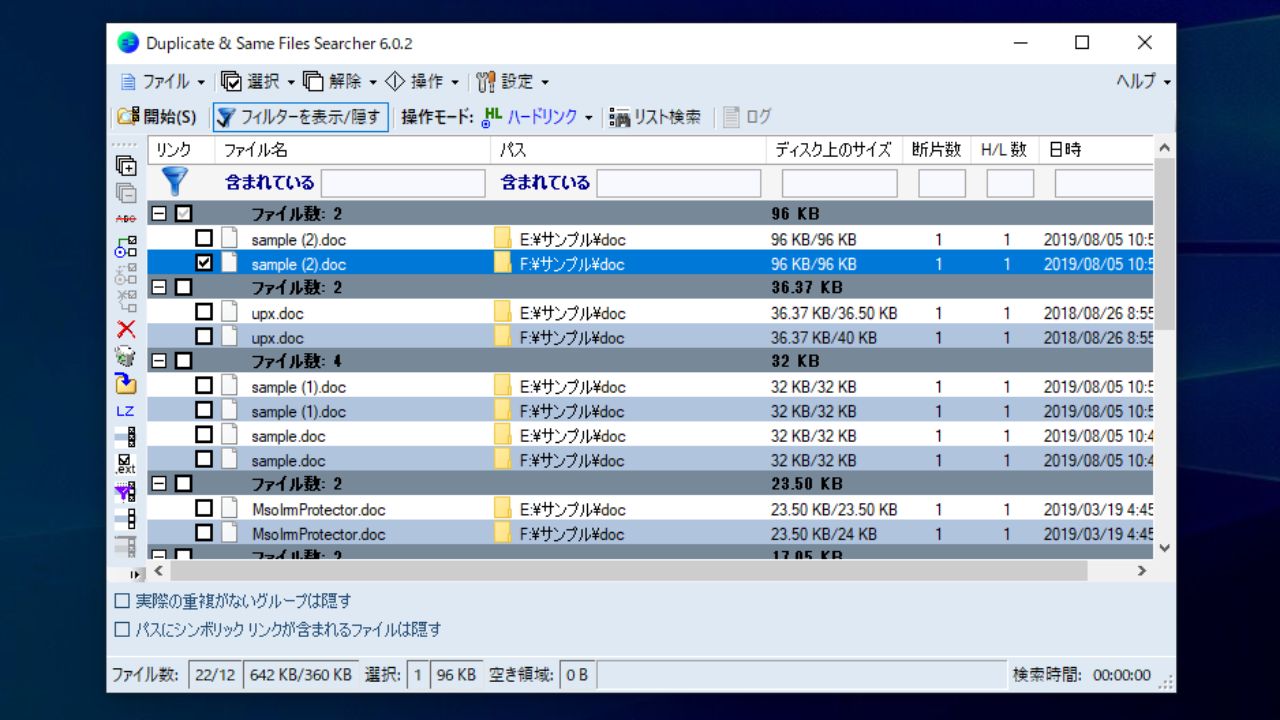Open the 選択 menu

(x=259, y=81)
